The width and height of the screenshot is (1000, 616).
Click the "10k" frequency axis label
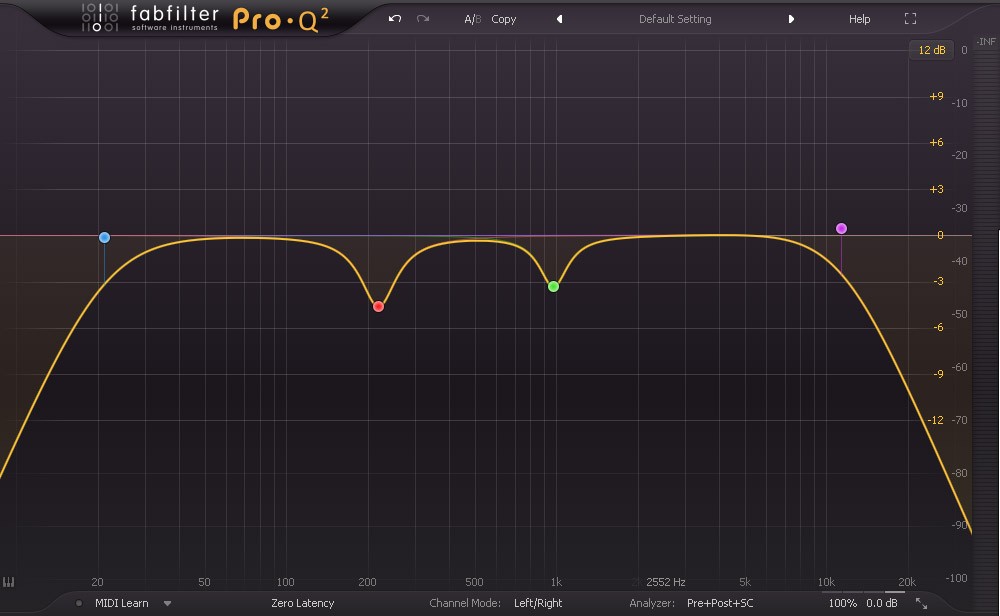826,582
